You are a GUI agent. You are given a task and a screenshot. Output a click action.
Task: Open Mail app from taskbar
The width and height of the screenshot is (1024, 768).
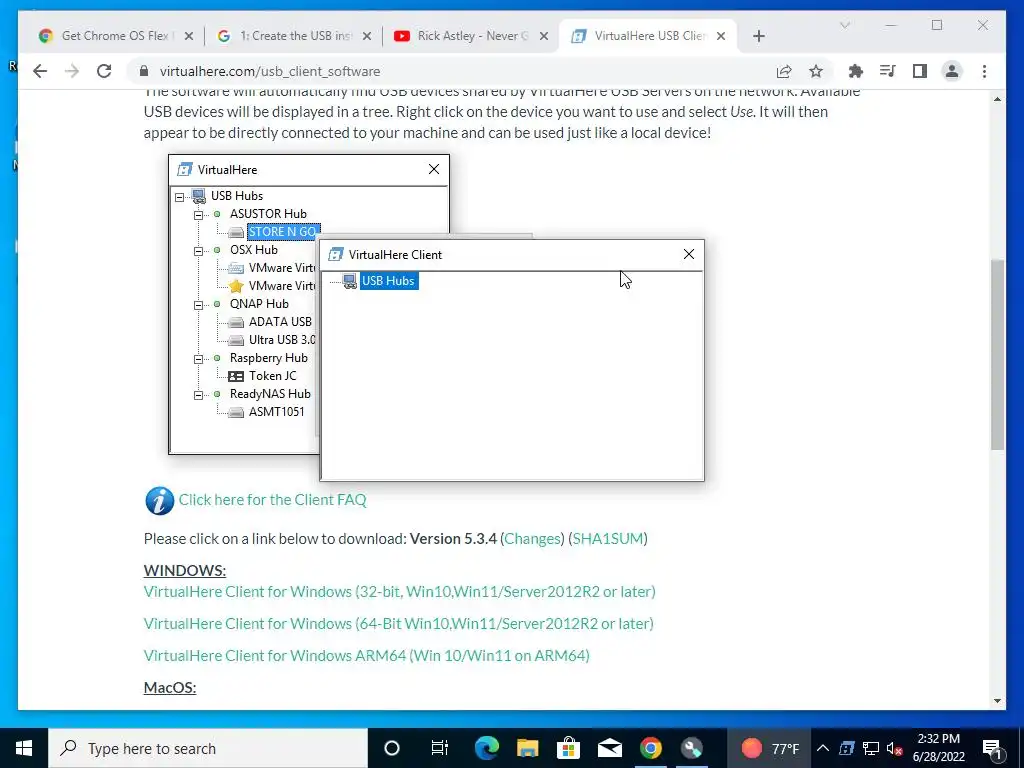[609, 748]
